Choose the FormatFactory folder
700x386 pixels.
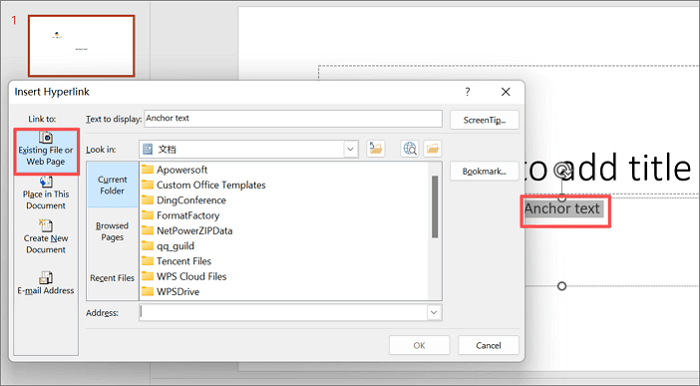[x=180, y=215]
